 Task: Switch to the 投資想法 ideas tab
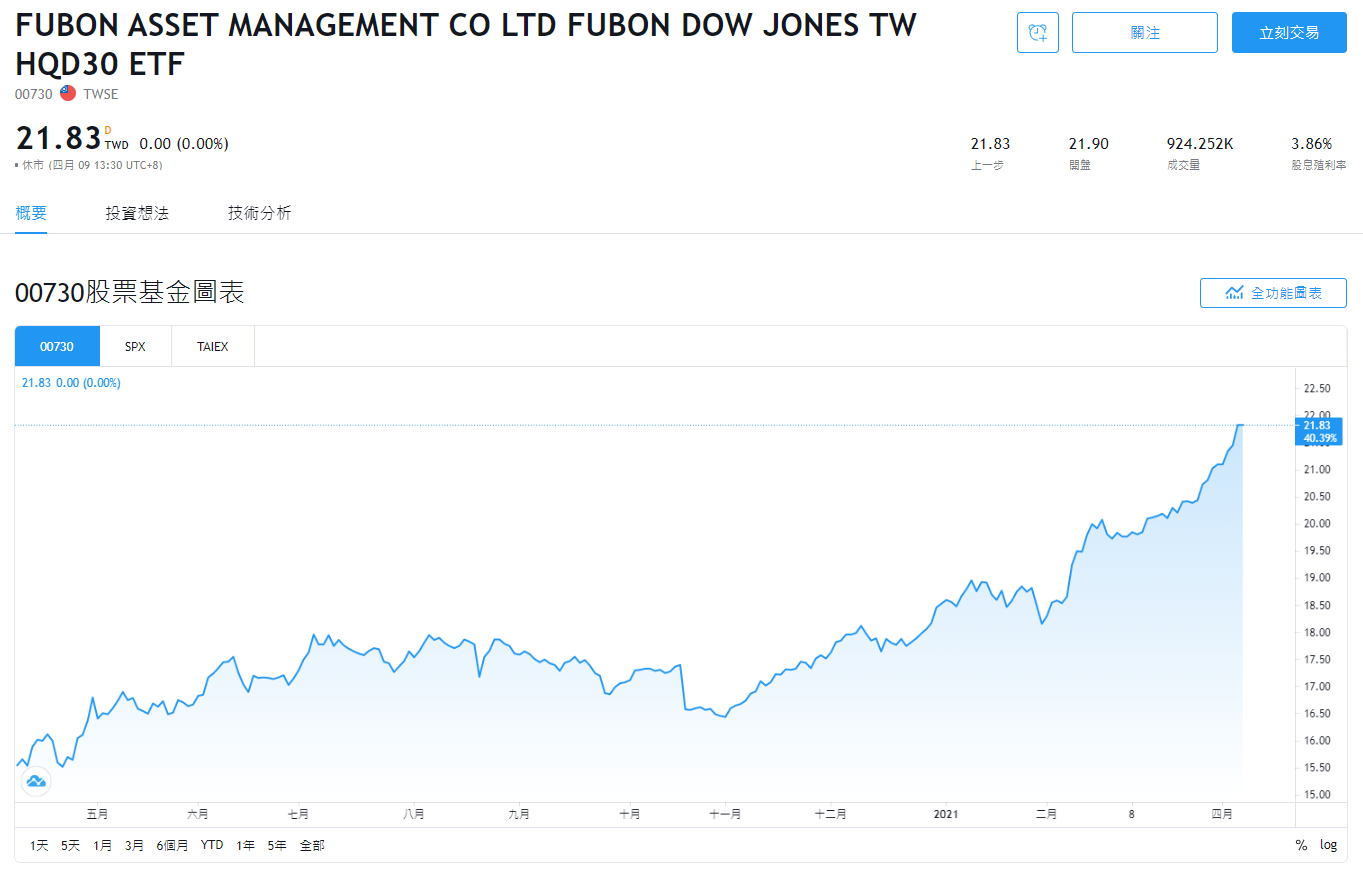[x=137, y=213]
